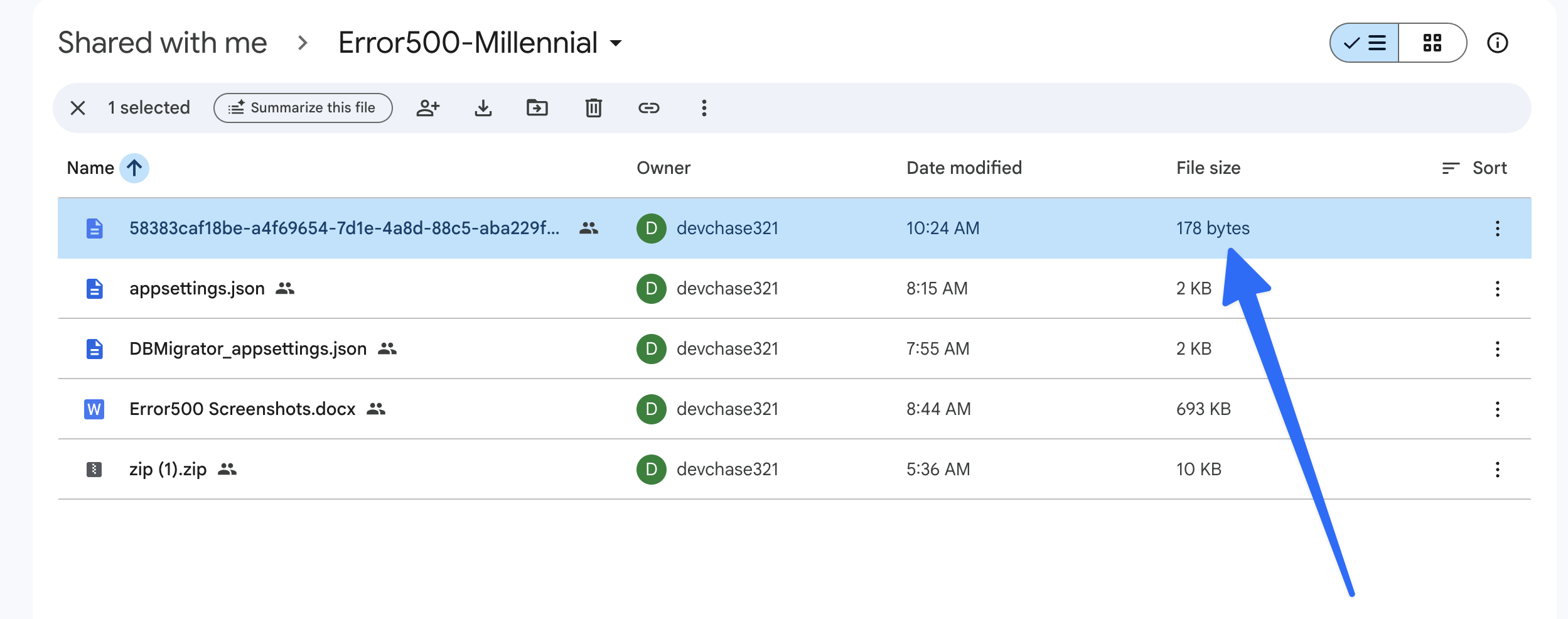Viewport: 1568px width, 619px height.
Task: Expand the Error500-Millennial folder dropdown
Action: pyautogui.click(x=616, y=43)
